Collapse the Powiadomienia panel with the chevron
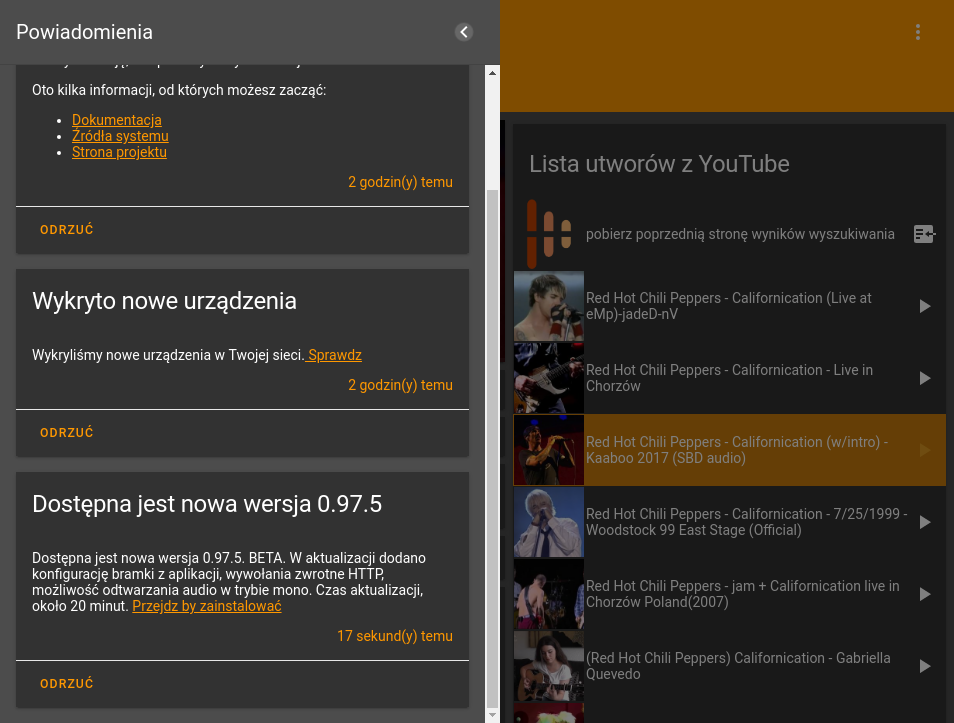Screen dimensions: 954x723 pyautogui.click(x=464, y=32)
